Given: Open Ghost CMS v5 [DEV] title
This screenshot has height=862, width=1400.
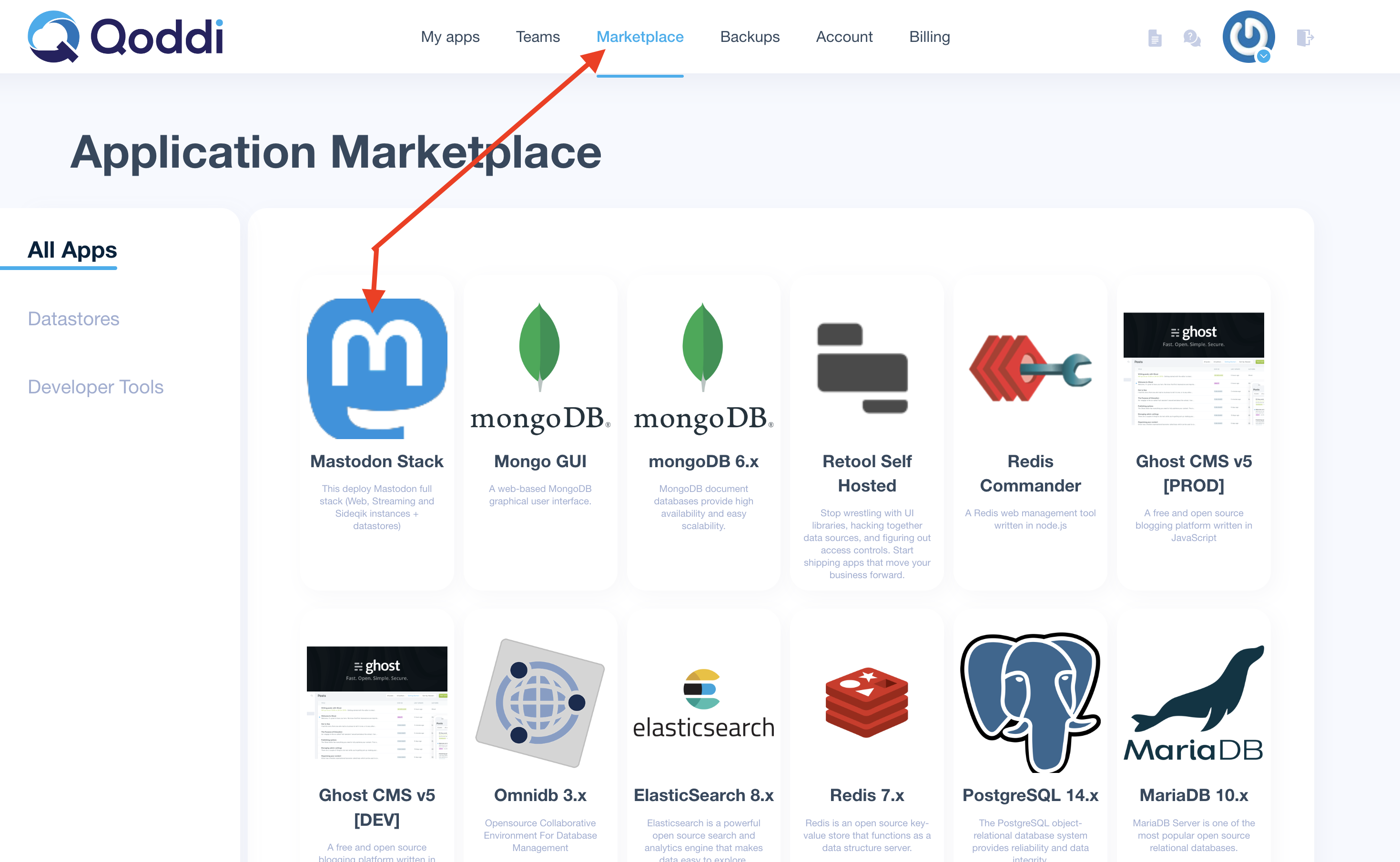Looking at the screenshot, I should coord(377,807).
